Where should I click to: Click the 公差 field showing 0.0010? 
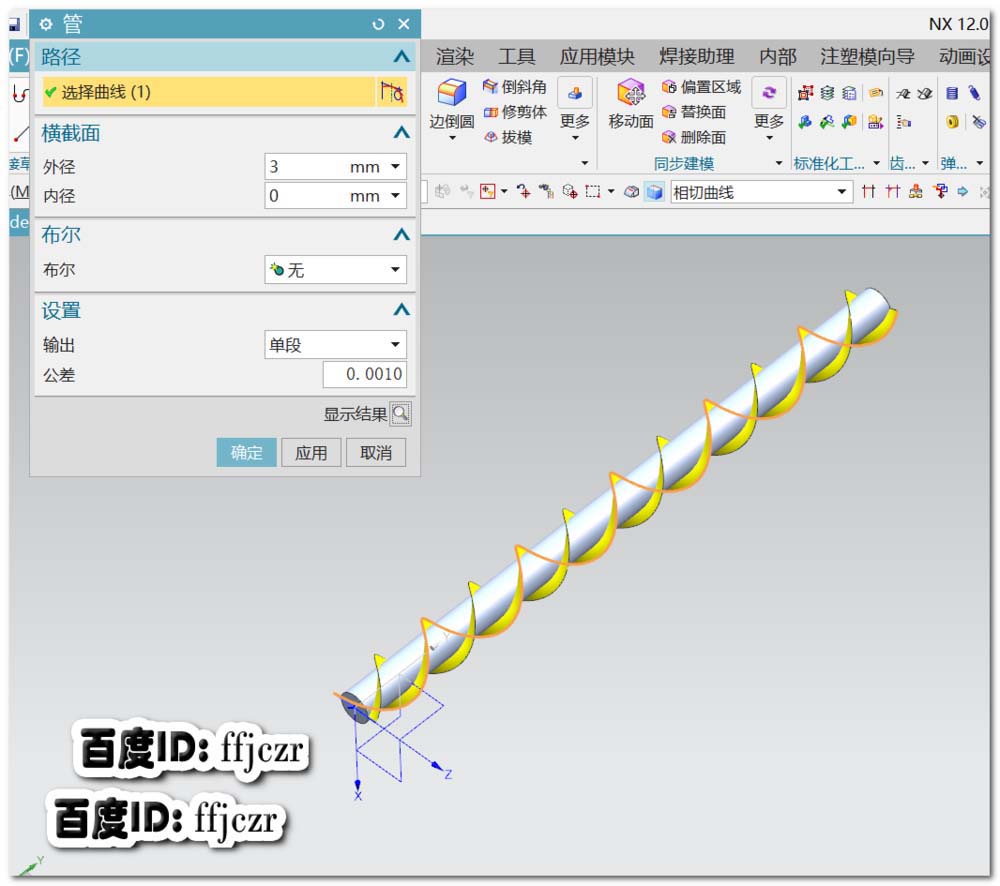(365, 374)
